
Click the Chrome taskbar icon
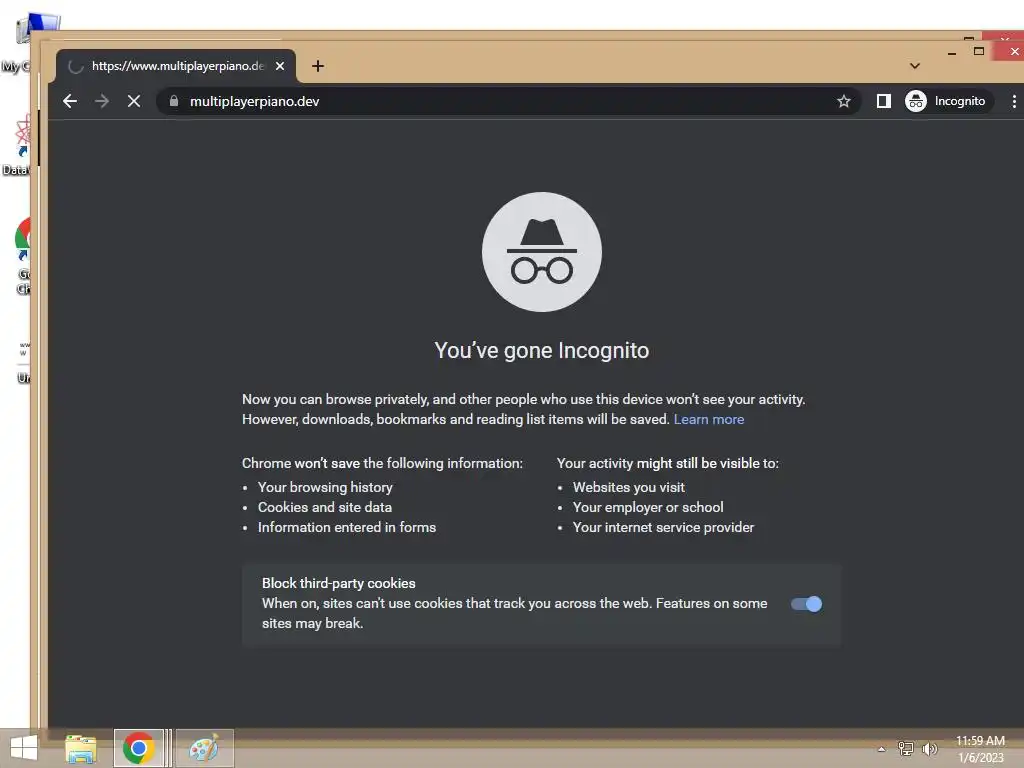click(138, 748)
